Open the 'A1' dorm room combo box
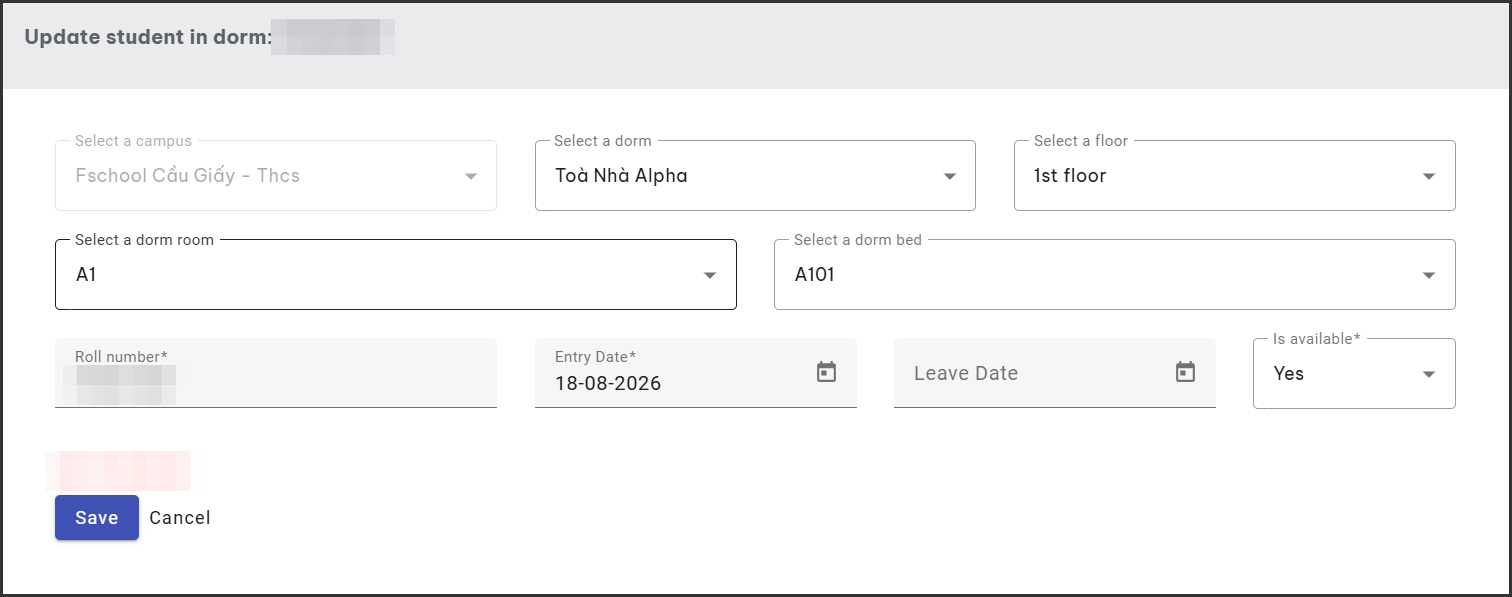The width and height of the screenshot is (1512, 597). (396, 275)
